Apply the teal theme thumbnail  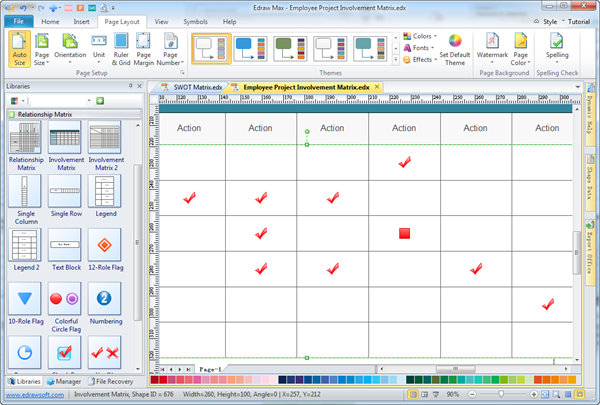point(370,49)
